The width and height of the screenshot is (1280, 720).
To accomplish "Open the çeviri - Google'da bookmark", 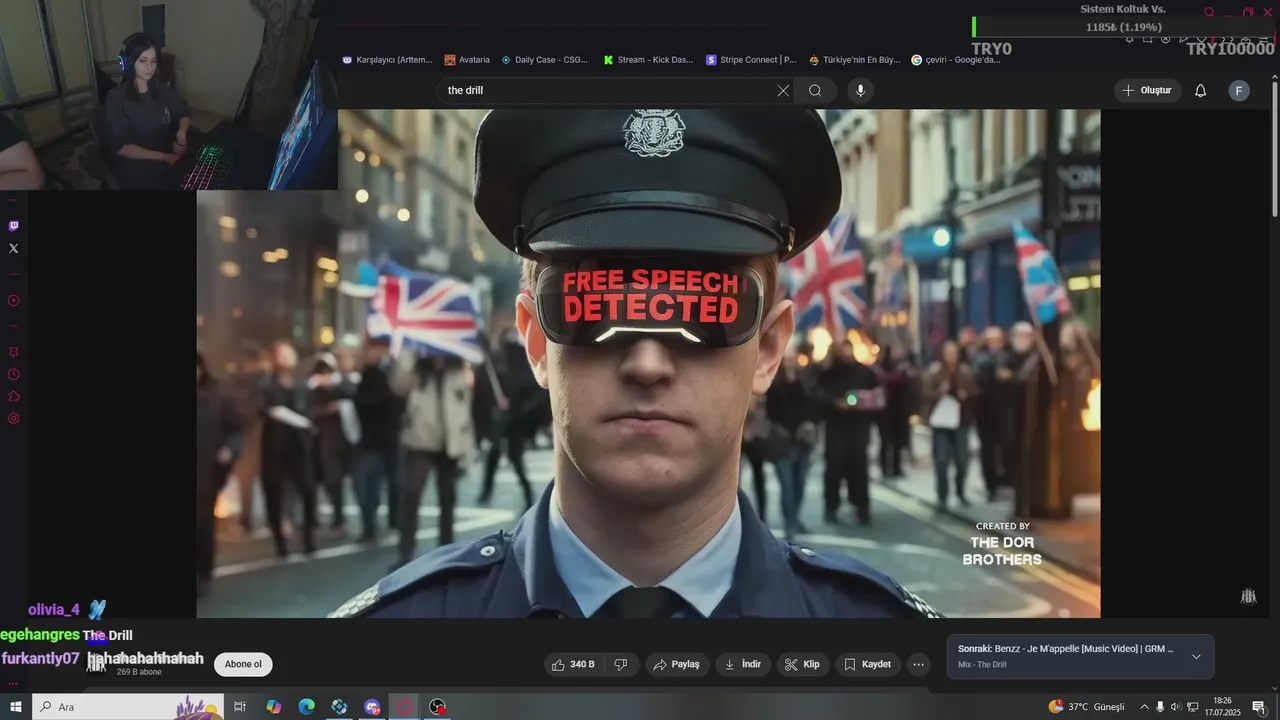I will 956,60.
